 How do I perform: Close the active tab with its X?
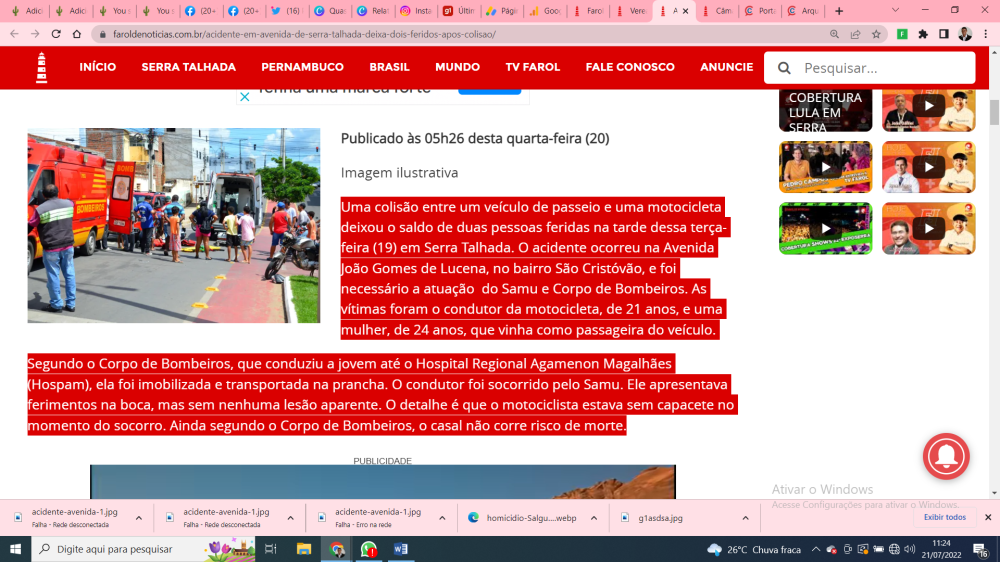coord(686,11)
